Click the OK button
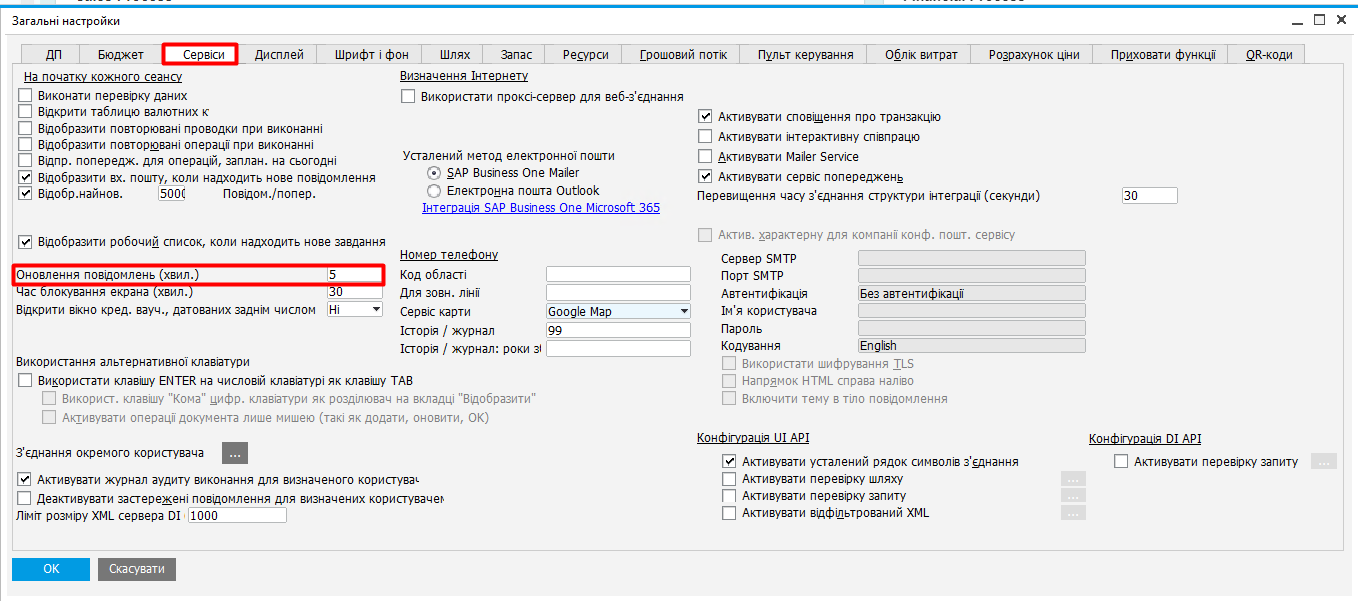Screen dimensions: 1358x601 [x=51, y=569]
